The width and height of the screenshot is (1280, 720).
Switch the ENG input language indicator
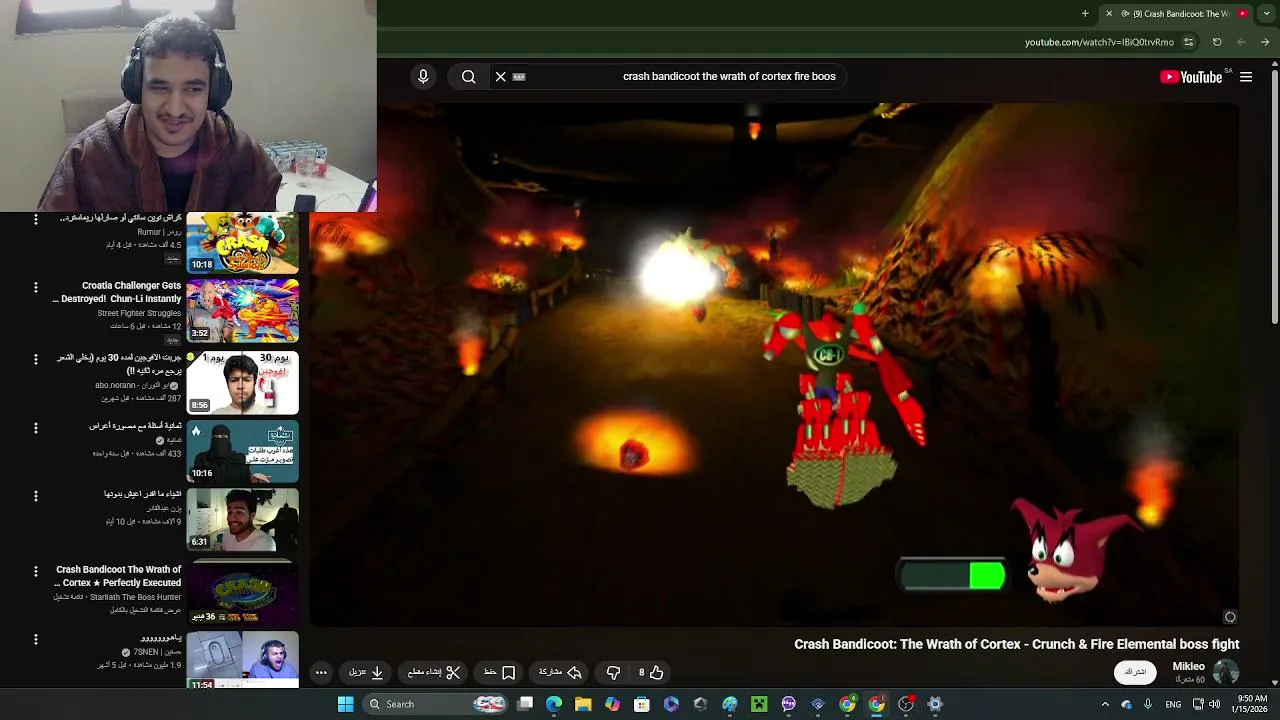point(1173,704)
